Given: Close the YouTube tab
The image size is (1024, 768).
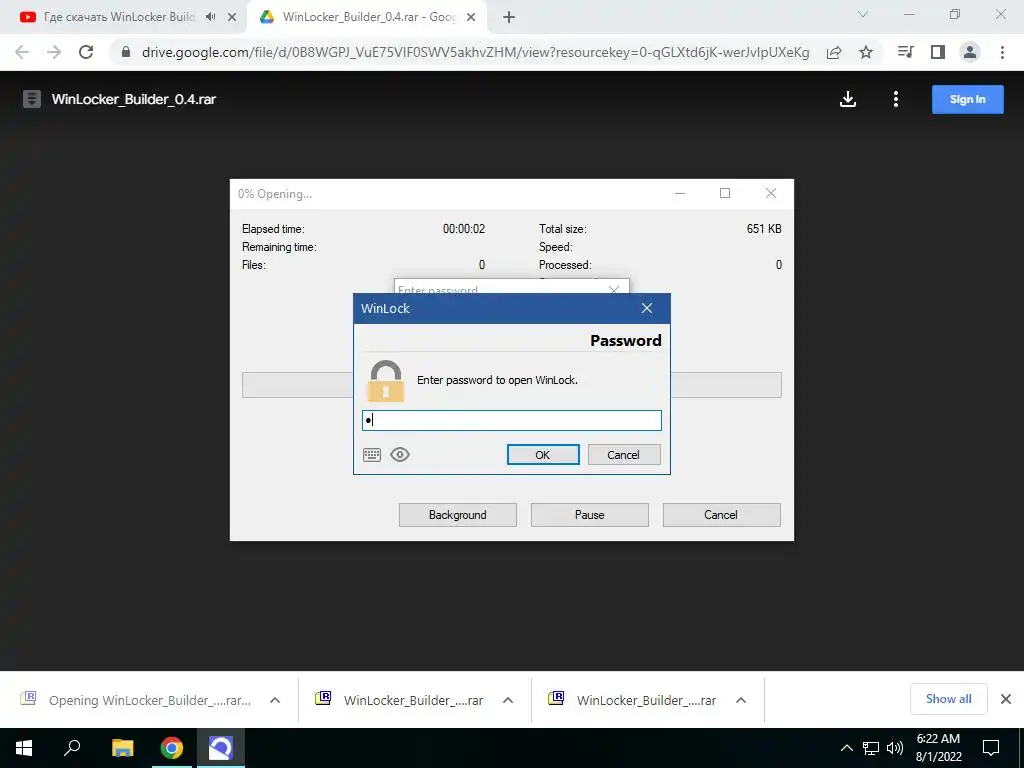Looking at the screenshot, I should (231, 17).
